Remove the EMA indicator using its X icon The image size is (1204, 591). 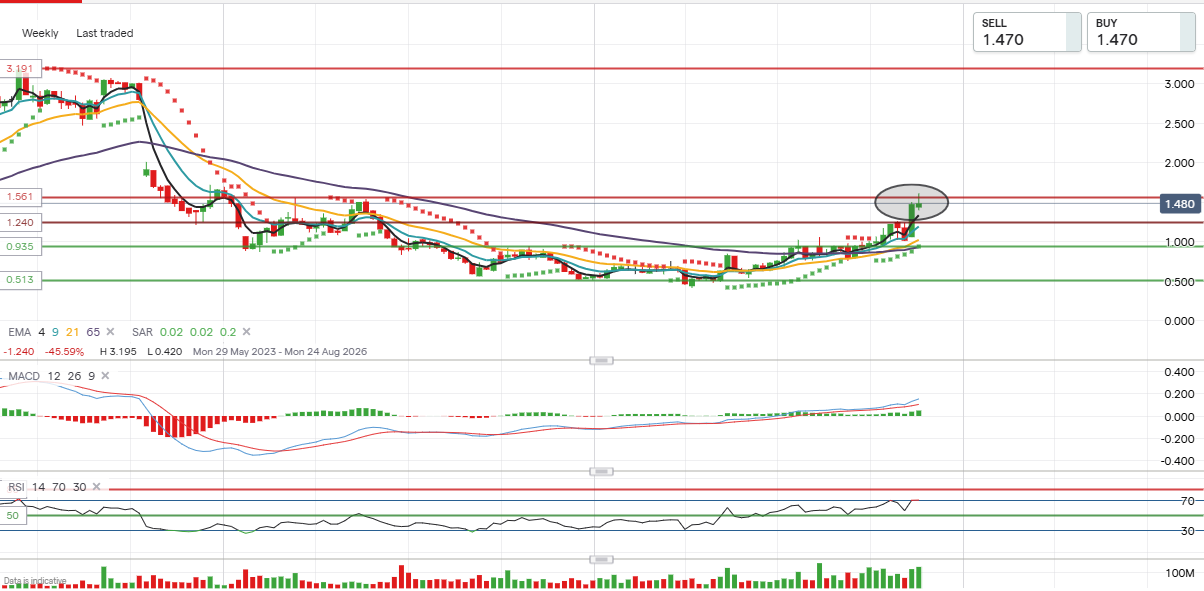pos(110,332)
